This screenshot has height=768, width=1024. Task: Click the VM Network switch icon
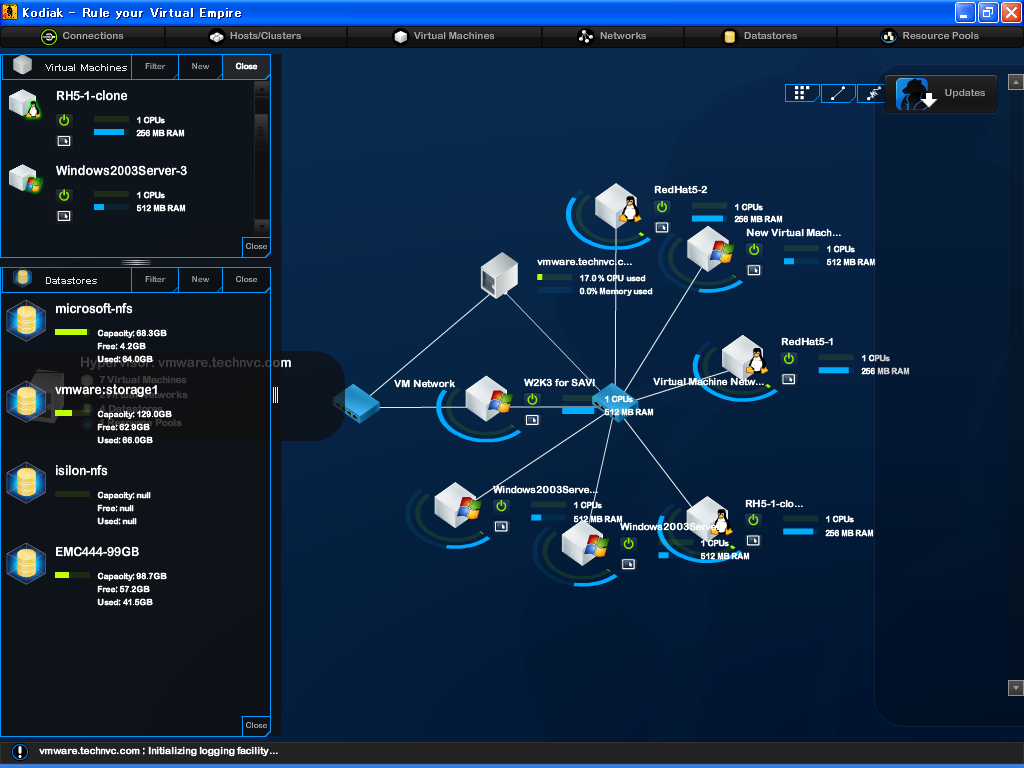(356, 403)
